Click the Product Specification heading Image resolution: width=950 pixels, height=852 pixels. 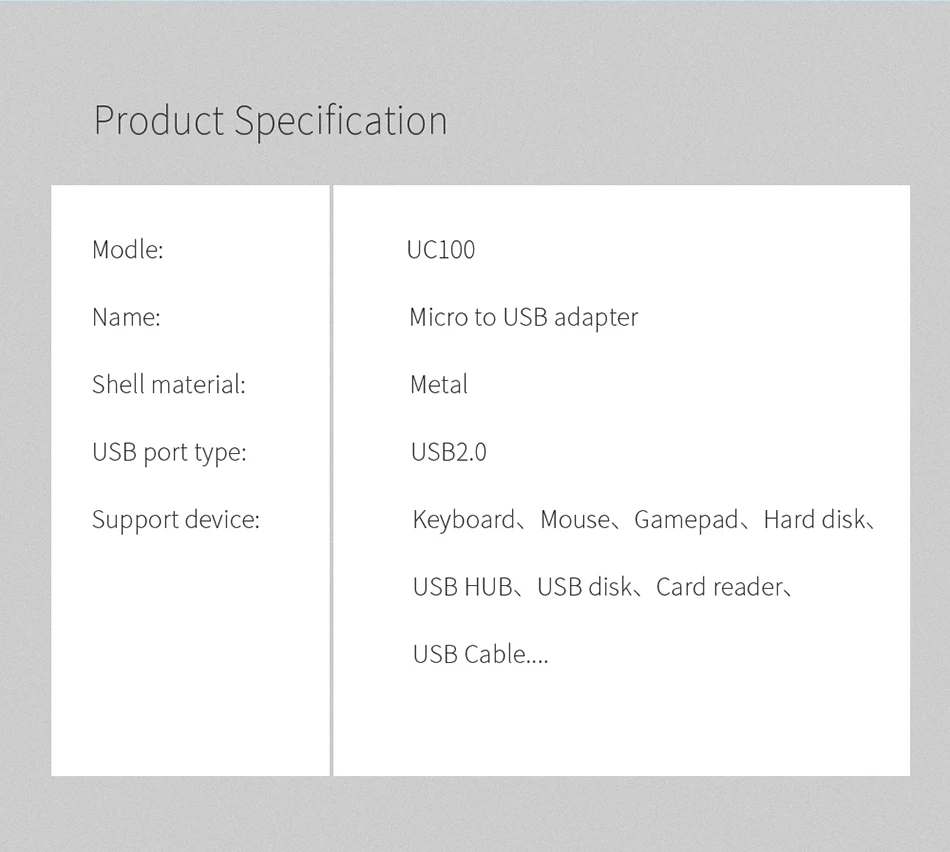(270, 121)
